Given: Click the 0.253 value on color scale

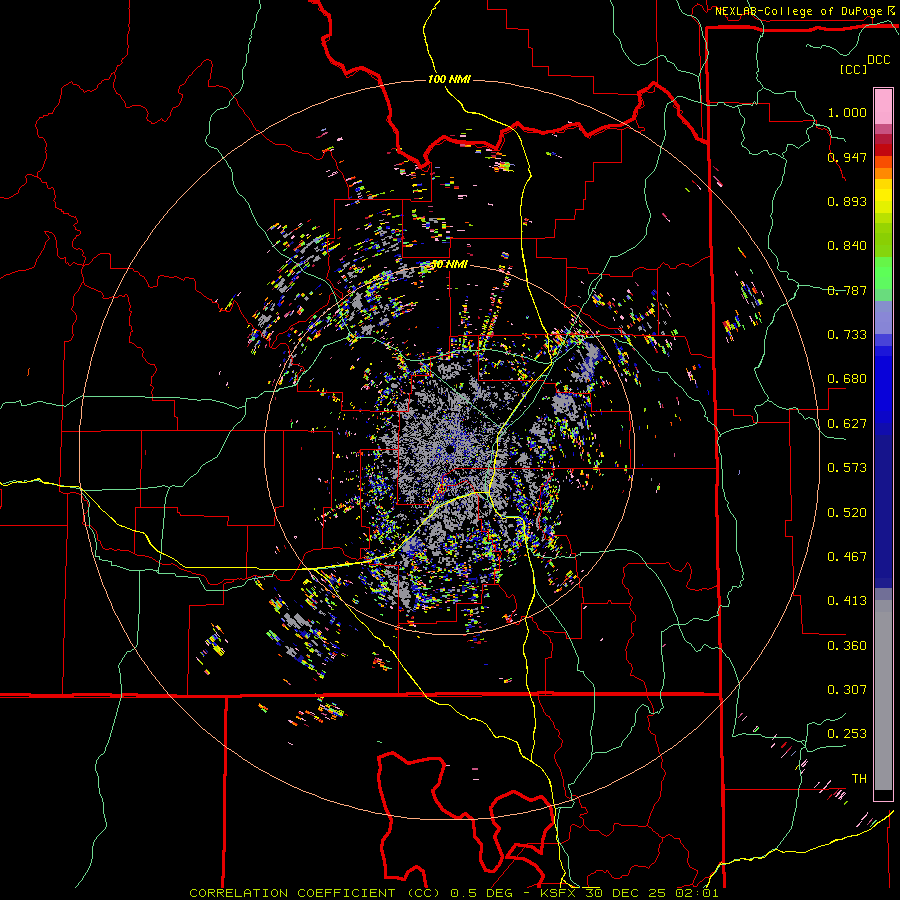Looking at the screenshot, I should (847, 734).
